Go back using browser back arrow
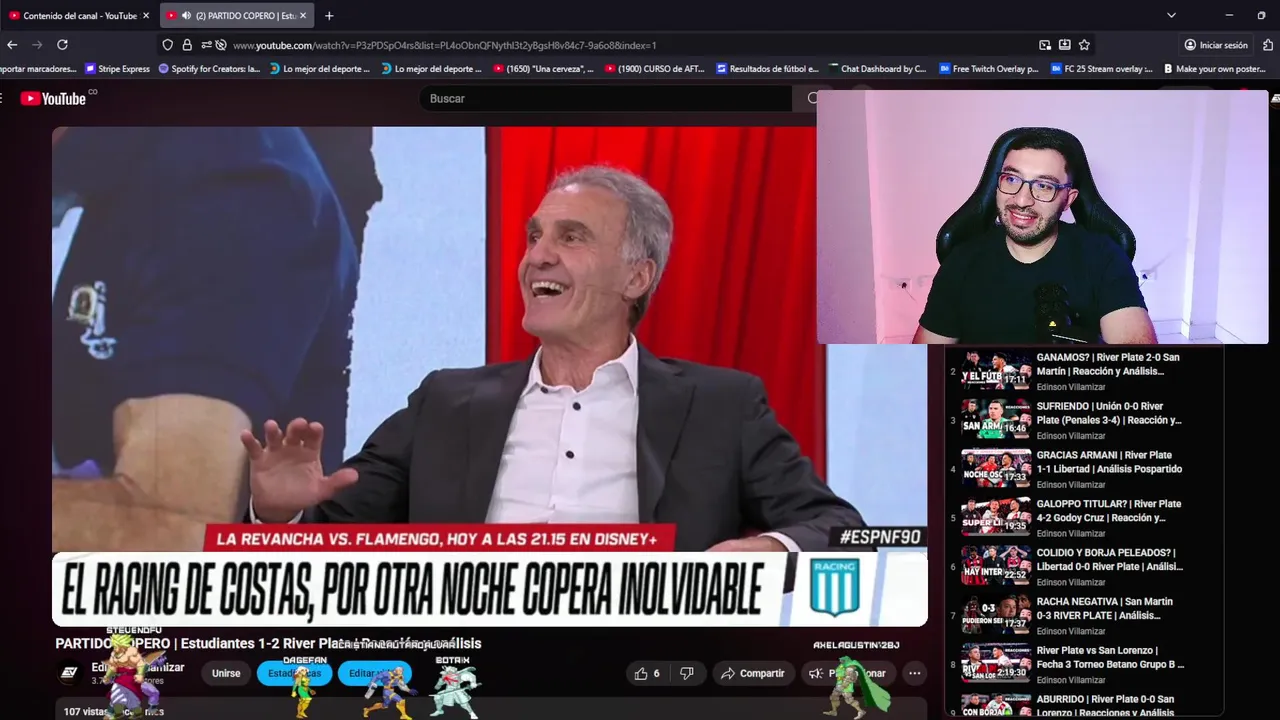Screen dimensions: 1280x720 12,45
